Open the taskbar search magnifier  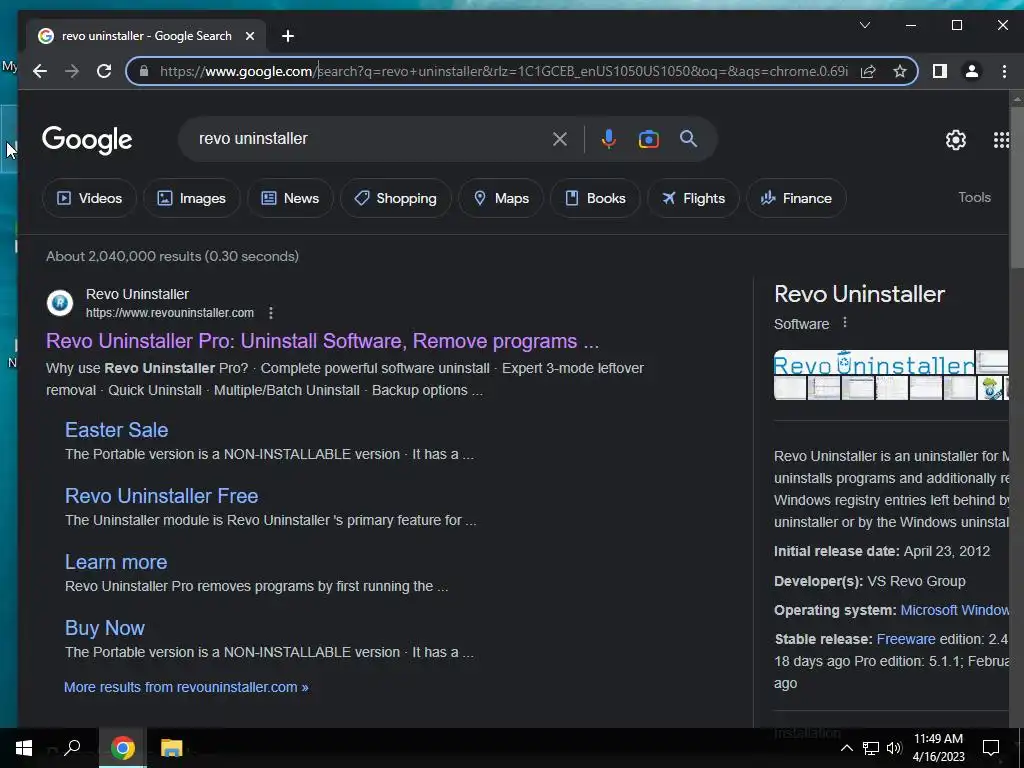click(72, 748)
